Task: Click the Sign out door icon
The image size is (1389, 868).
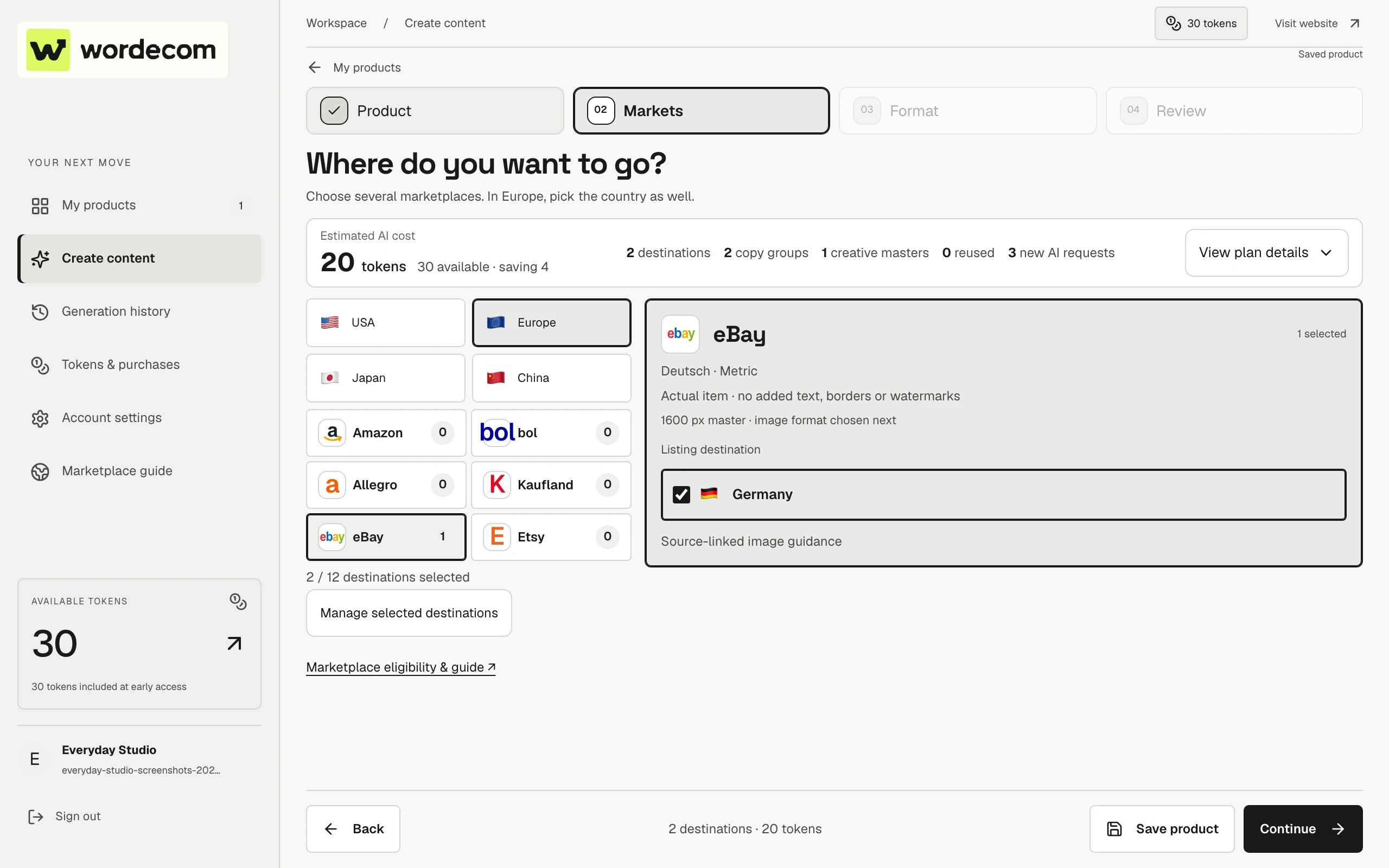Action: [x=36, y=816]
